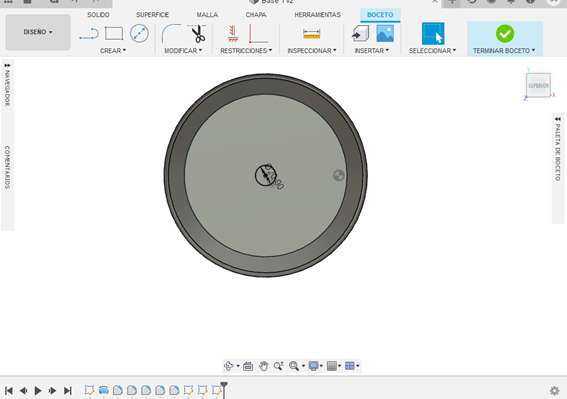Click the Pan hand icon
The width and height of the screenshot is (567, 399).
pyautogui.click(x=264, y=366)
